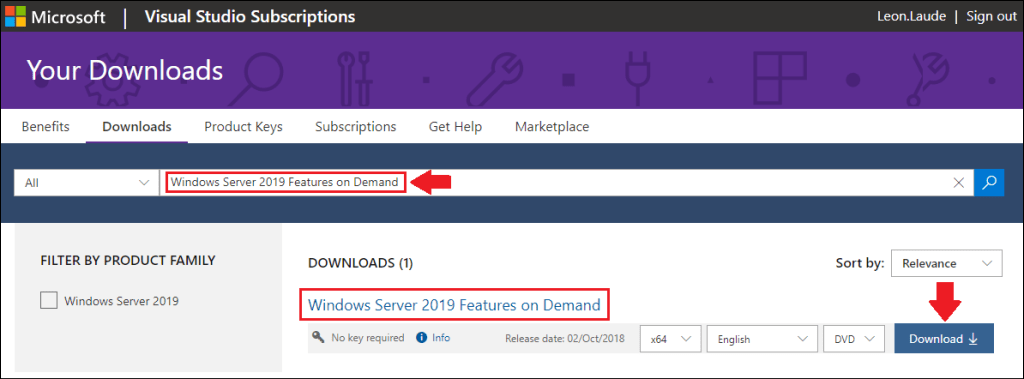Click the DOWNLOADS (1) heading
The image size is (1024, 379).
360,263
